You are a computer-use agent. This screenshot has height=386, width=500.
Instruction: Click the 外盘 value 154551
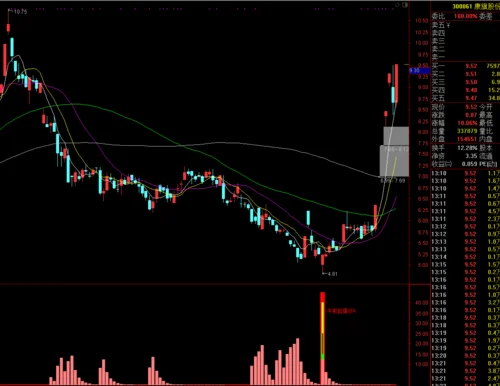[467, 139]
